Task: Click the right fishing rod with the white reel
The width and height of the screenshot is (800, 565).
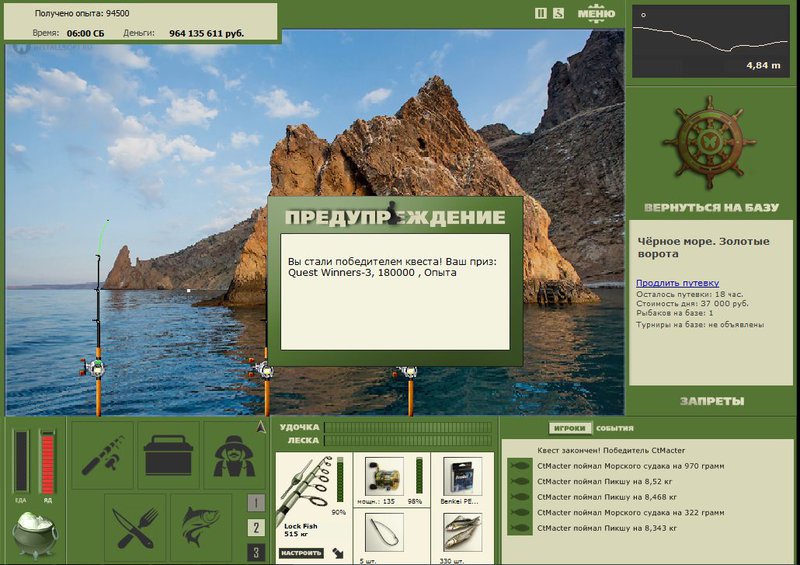Action: point(410,390)
